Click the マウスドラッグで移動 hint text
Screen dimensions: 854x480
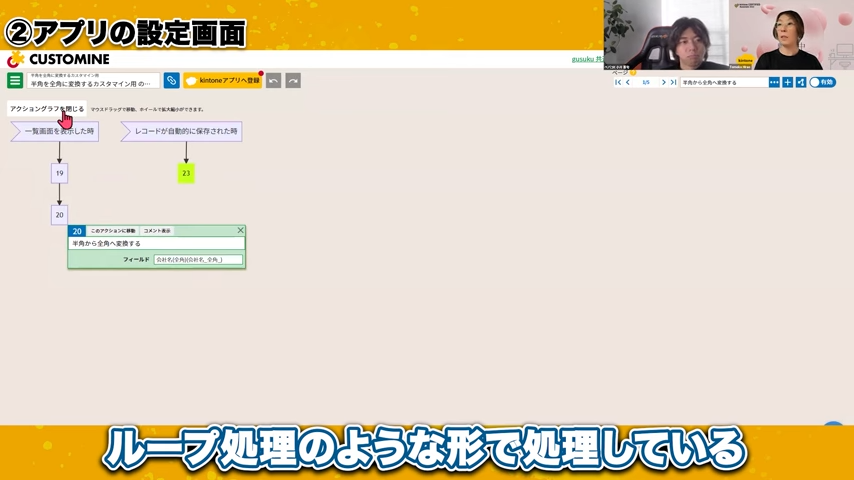(147, 110)
